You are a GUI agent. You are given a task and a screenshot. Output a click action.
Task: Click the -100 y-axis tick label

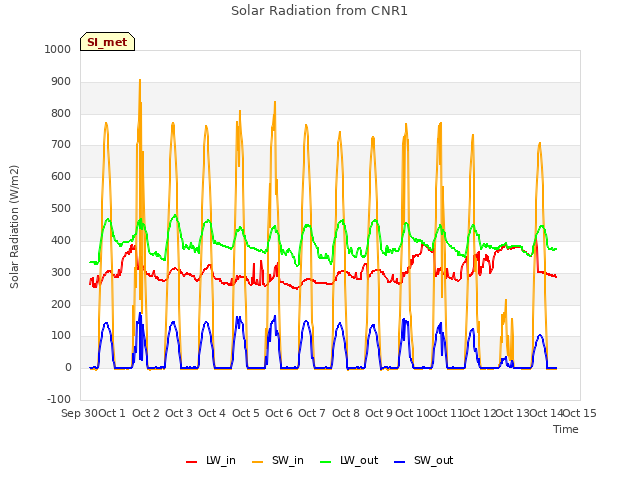point(59,399)
